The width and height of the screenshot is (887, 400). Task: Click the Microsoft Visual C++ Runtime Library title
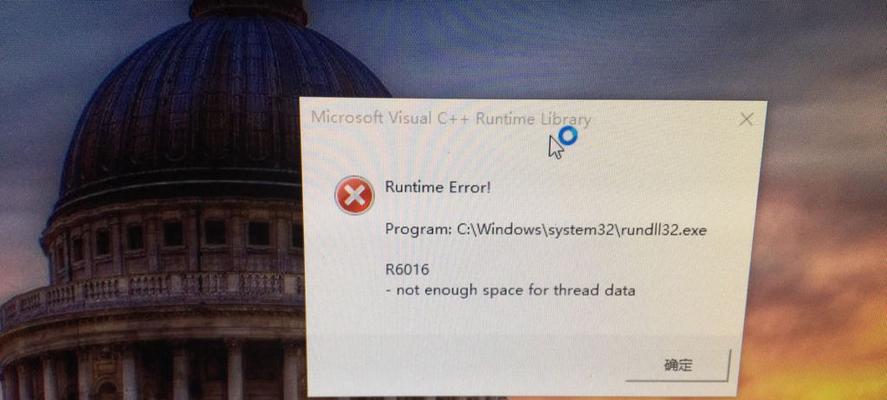tap(451, 118)
